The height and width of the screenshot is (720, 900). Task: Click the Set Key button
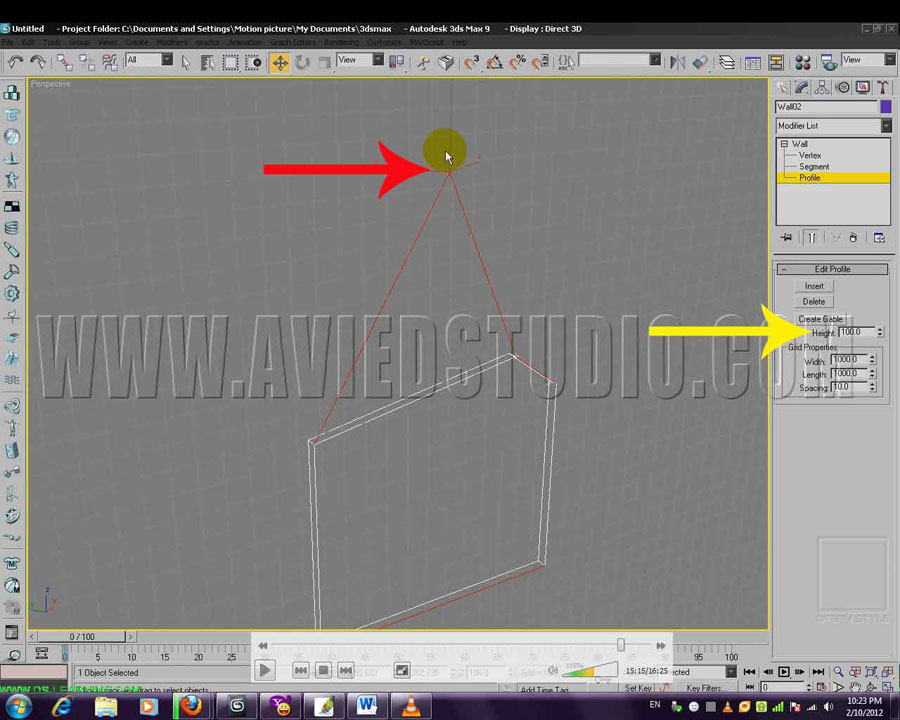point(638,688)
